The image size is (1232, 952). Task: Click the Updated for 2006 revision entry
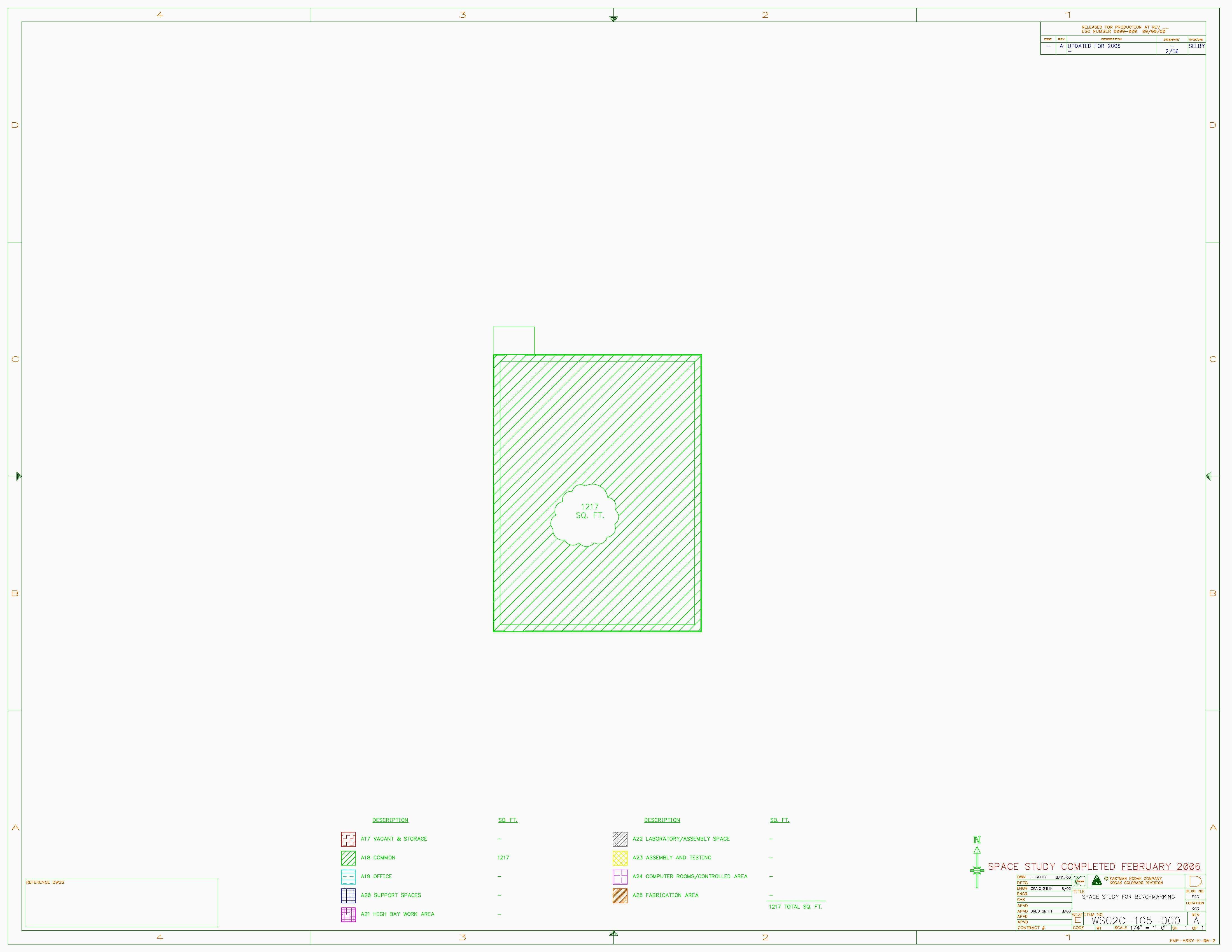pyautogui.click(x=1094, y=46)
